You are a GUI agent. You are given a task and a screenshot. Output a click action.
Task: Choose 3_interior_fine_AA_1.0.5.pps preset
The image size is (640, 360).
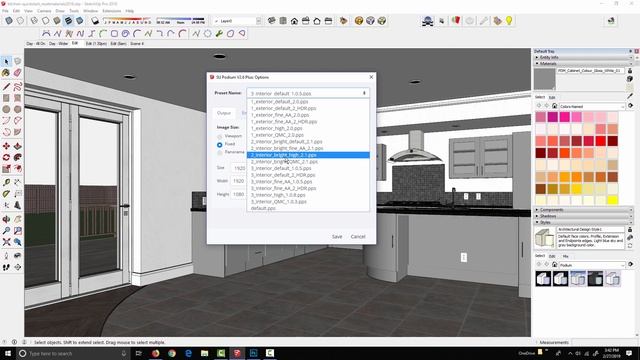point(308,182)
